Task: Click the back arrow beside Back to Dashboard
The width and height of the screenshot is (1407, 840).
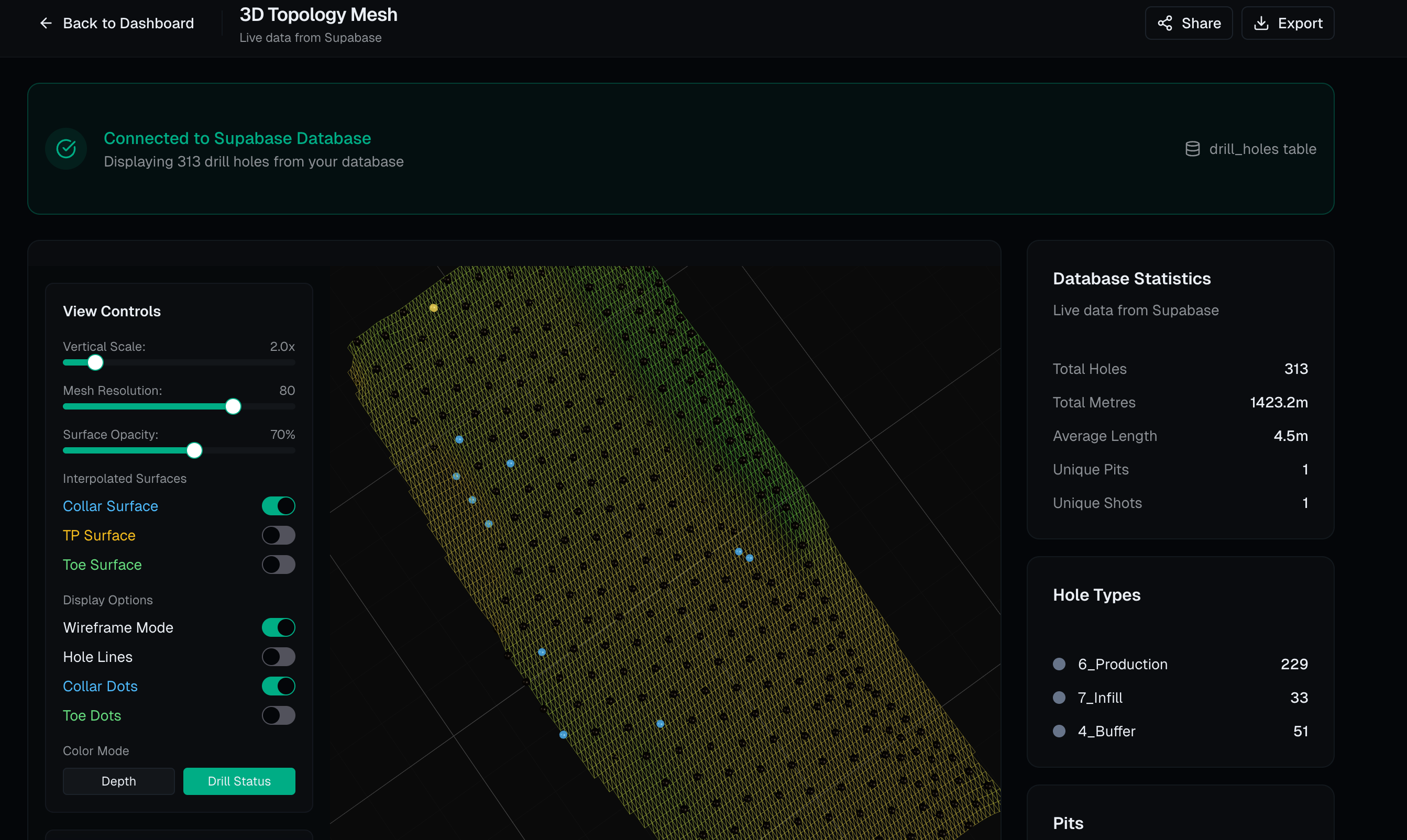Action: point(45,23)
